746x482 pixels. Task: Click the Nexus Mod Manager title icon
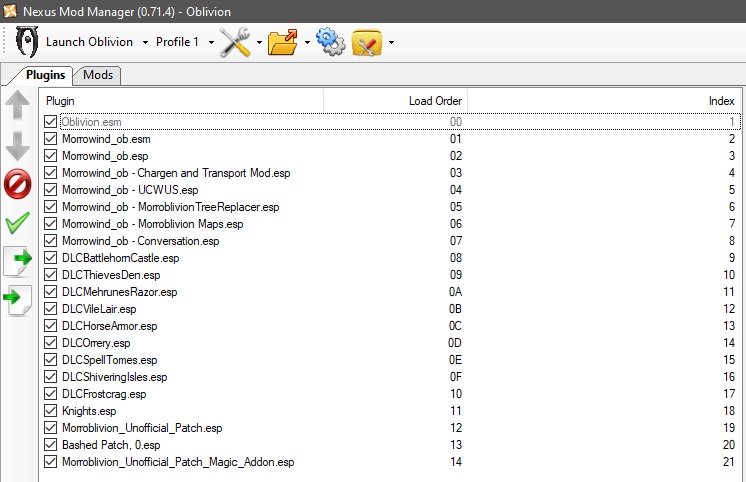(10, 11)
